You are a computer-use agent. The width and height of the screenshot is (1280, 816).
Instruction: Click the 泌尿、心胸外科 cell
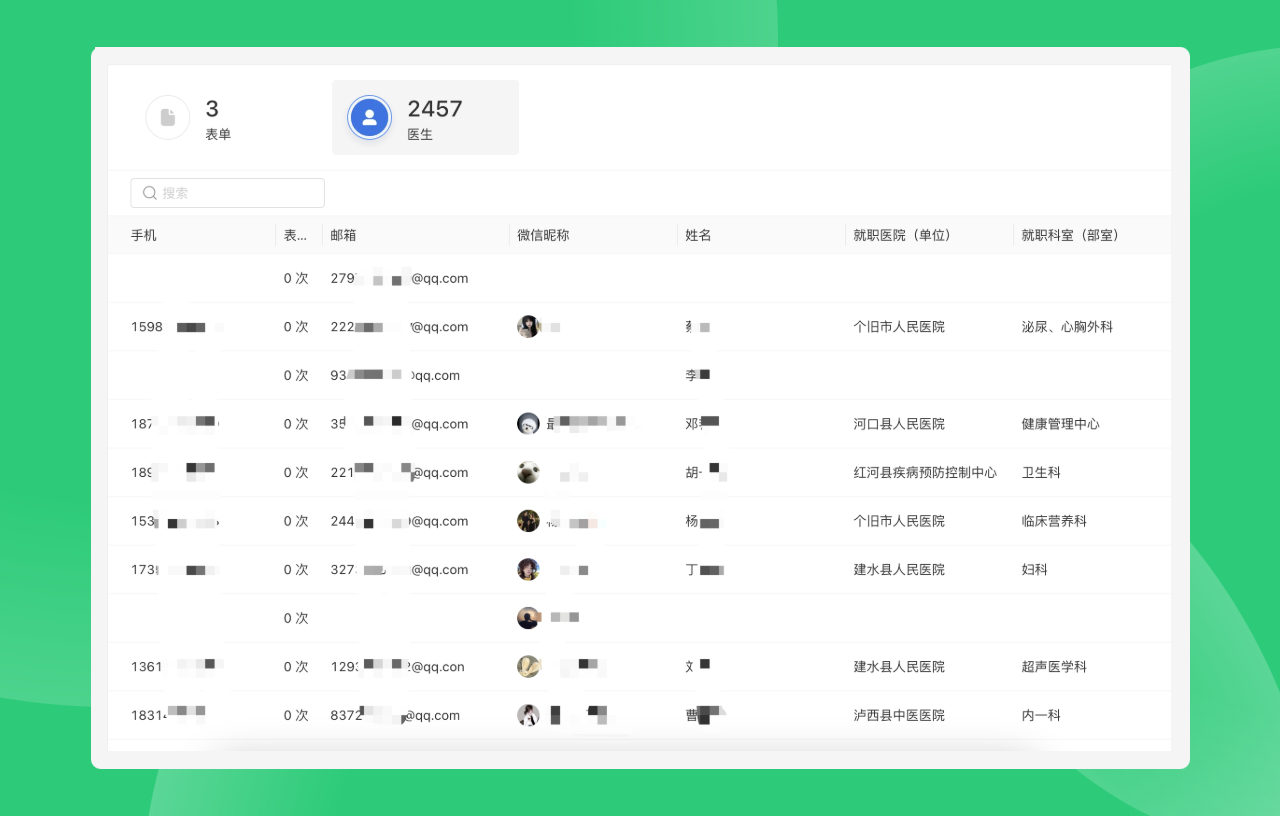1067,327
